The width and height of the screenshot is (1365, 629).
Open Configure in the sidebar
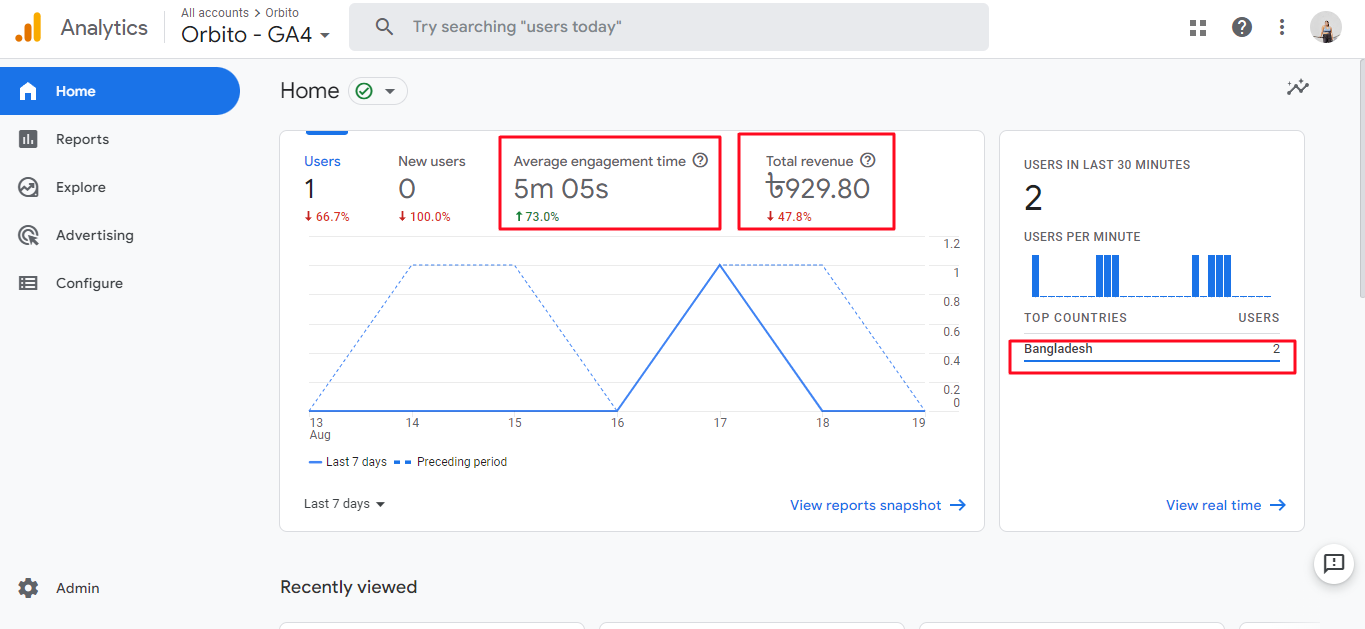(120, 283)
